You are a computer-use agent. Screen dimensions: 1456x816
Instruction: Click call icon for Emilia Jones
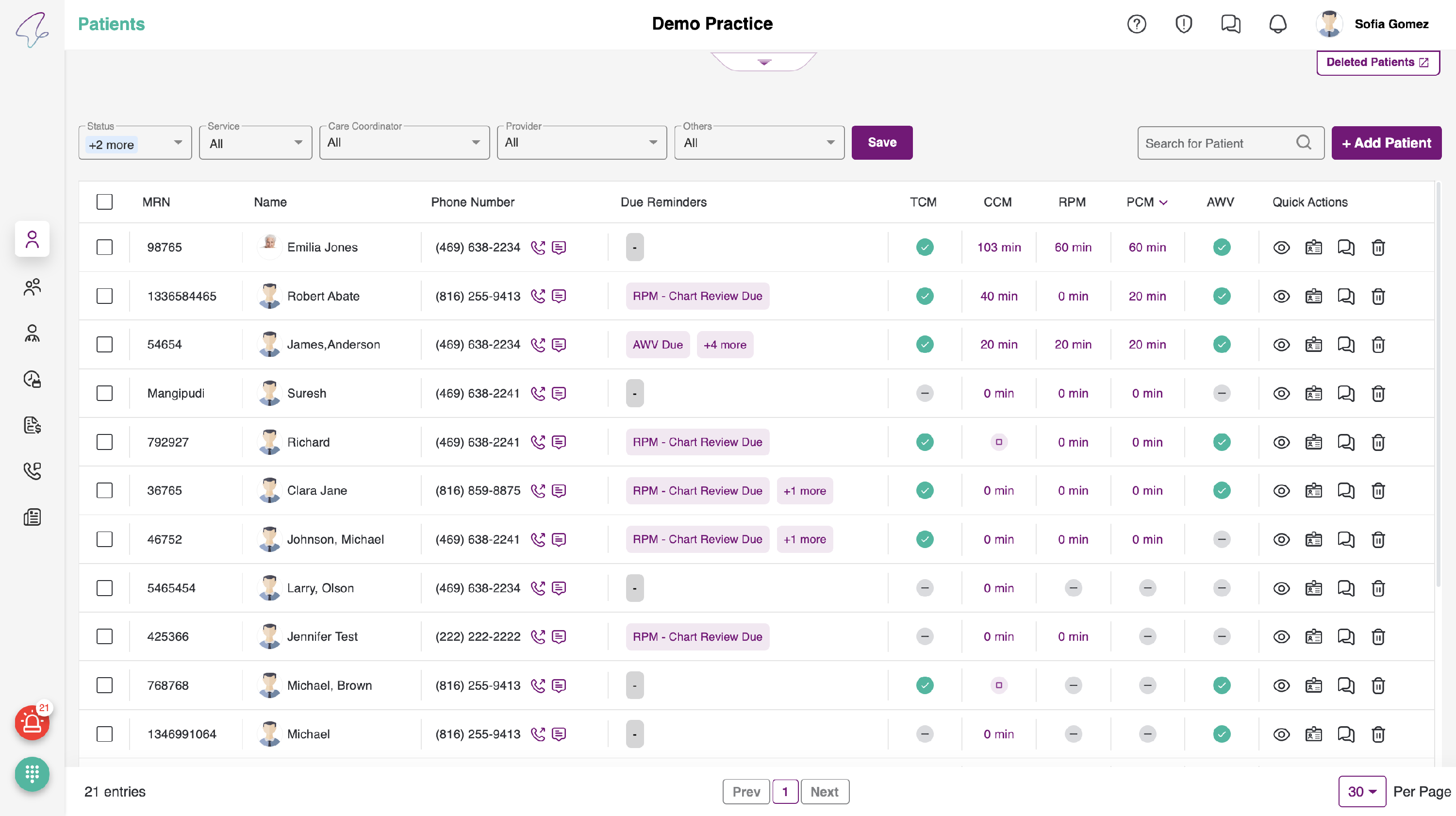click(x=538, y=247)
